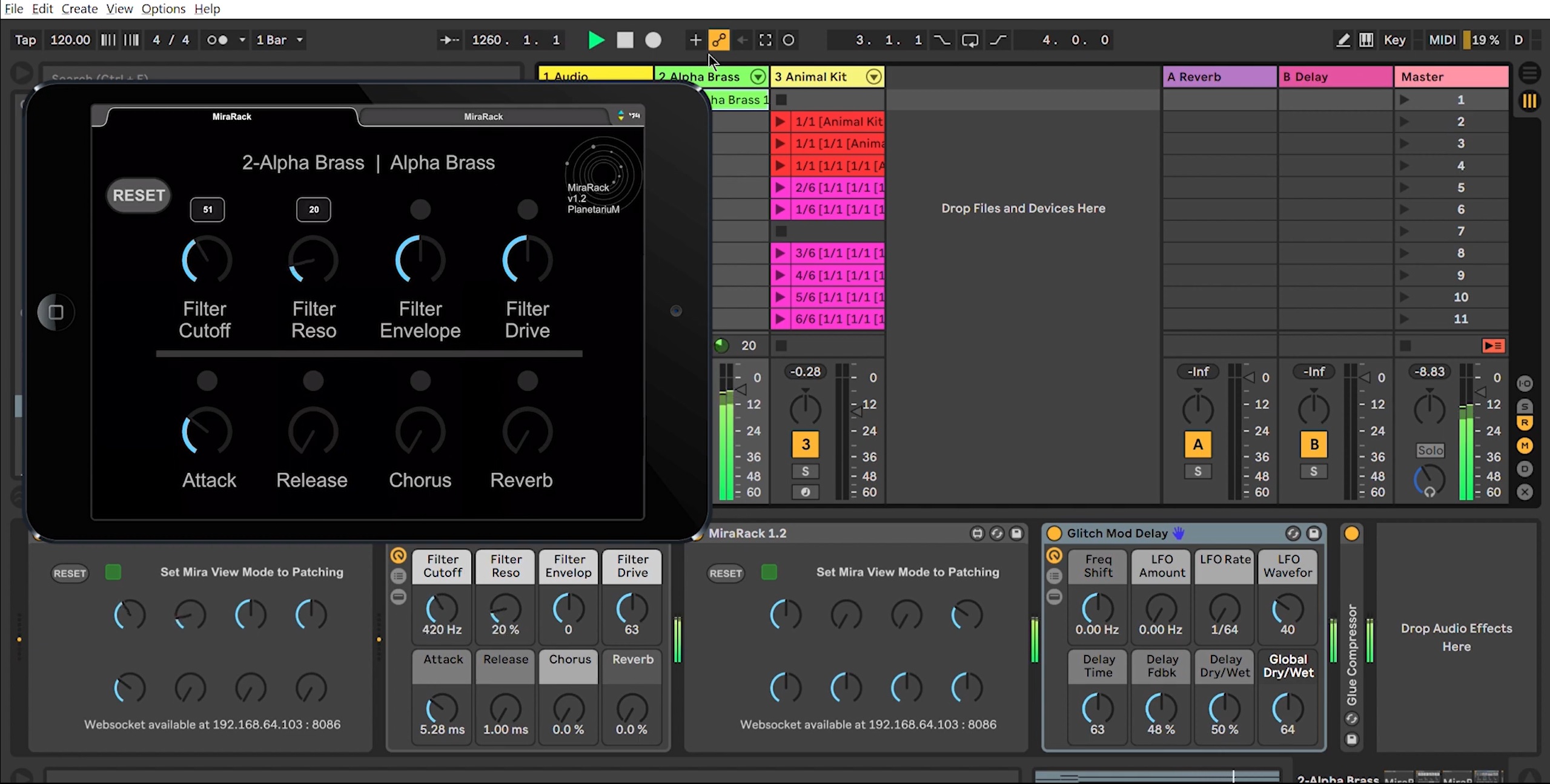Viewport: 1550px width, 784px height.
Task: Click the arrangement Record button
Action: [653, 40]
